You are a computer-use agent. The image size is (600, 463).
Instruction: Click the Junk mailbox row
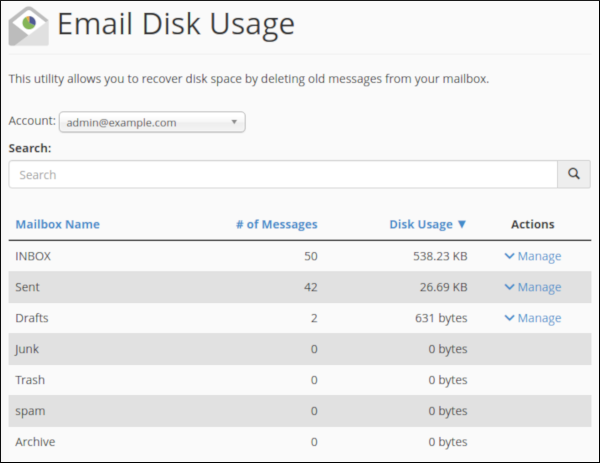pyautogui.click(x=29, y=349)
